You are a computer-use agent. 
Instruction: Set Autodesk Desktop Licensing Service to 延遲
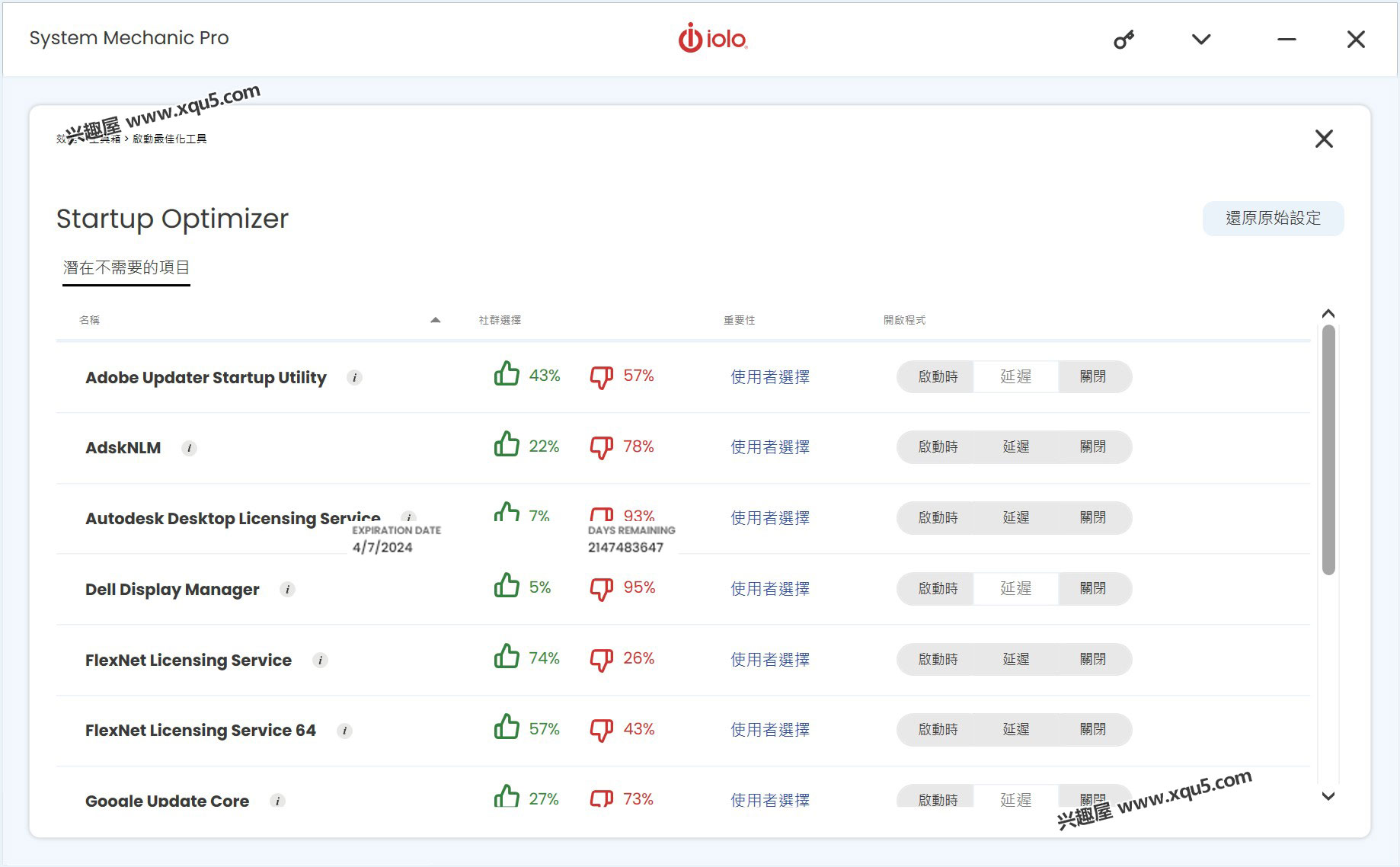click(1015, 518)
